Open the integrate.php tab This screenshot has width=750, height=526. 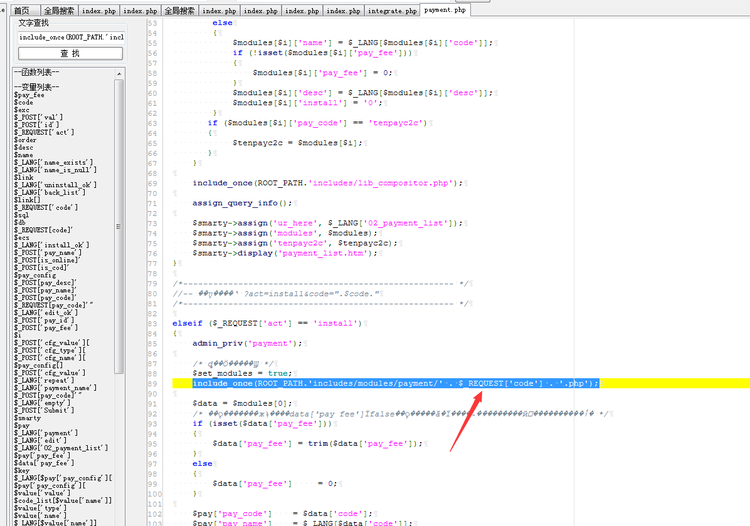click(x=393, y=10)
